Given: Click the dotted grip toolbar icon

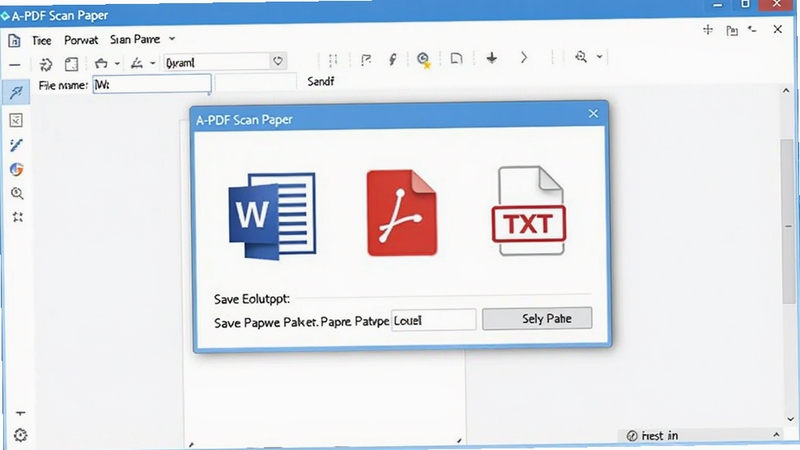Looking at the screenshot, I should tap(333, 61).
